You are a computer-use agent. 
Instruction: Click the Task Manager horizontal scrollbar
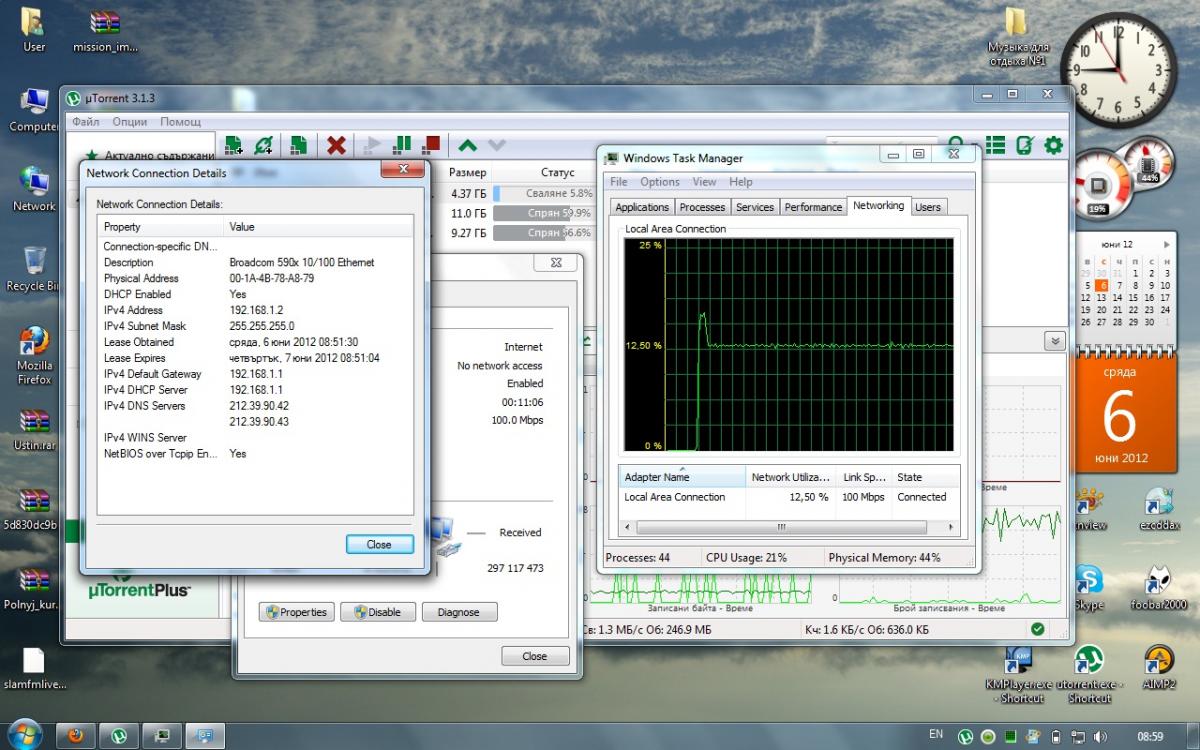click(781, 526)
